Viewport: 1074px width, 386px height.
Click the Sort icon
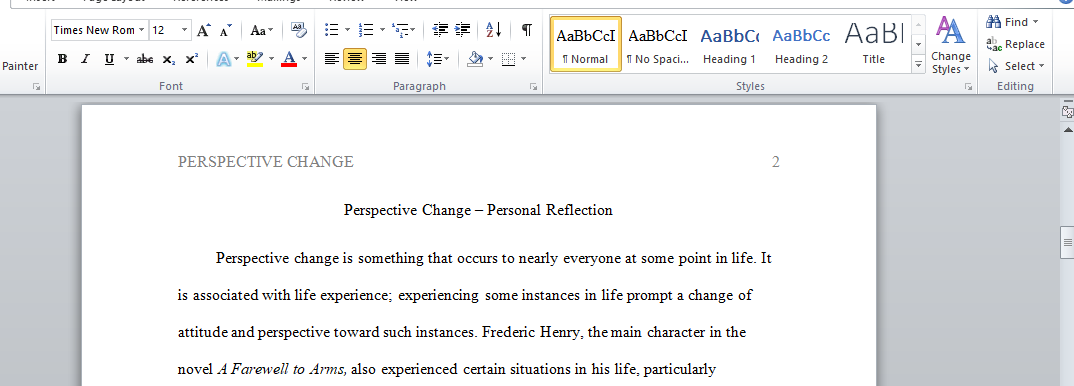click(494, 30)
